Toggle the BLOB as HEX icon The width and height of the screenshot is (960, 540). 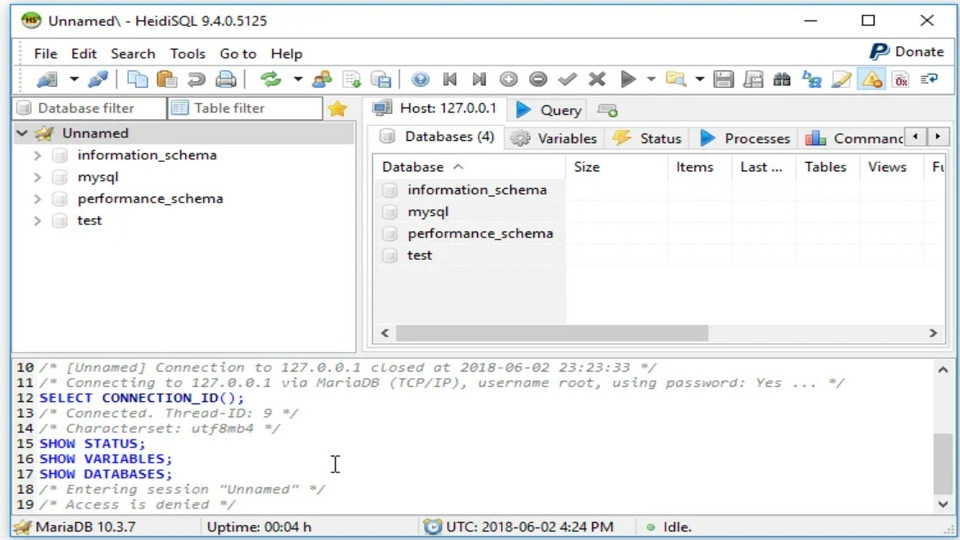(901, 80)
